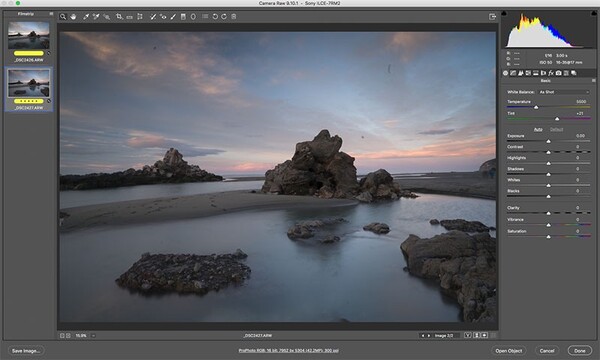Toggle shadow clipping warning on histogram

coord(504,13)
